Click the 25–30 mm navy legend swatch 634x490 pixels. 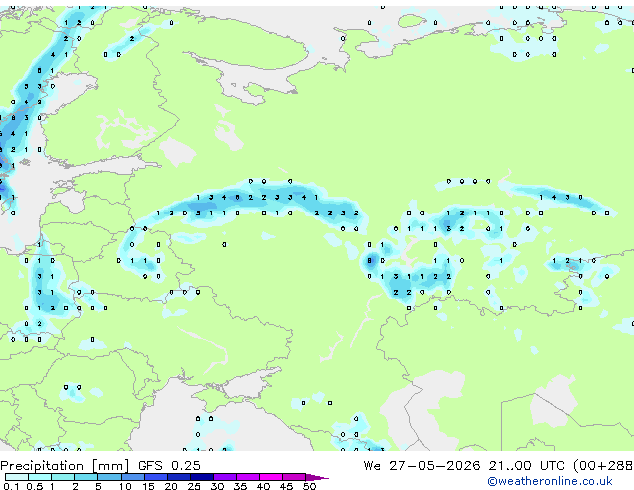point(201,477)
